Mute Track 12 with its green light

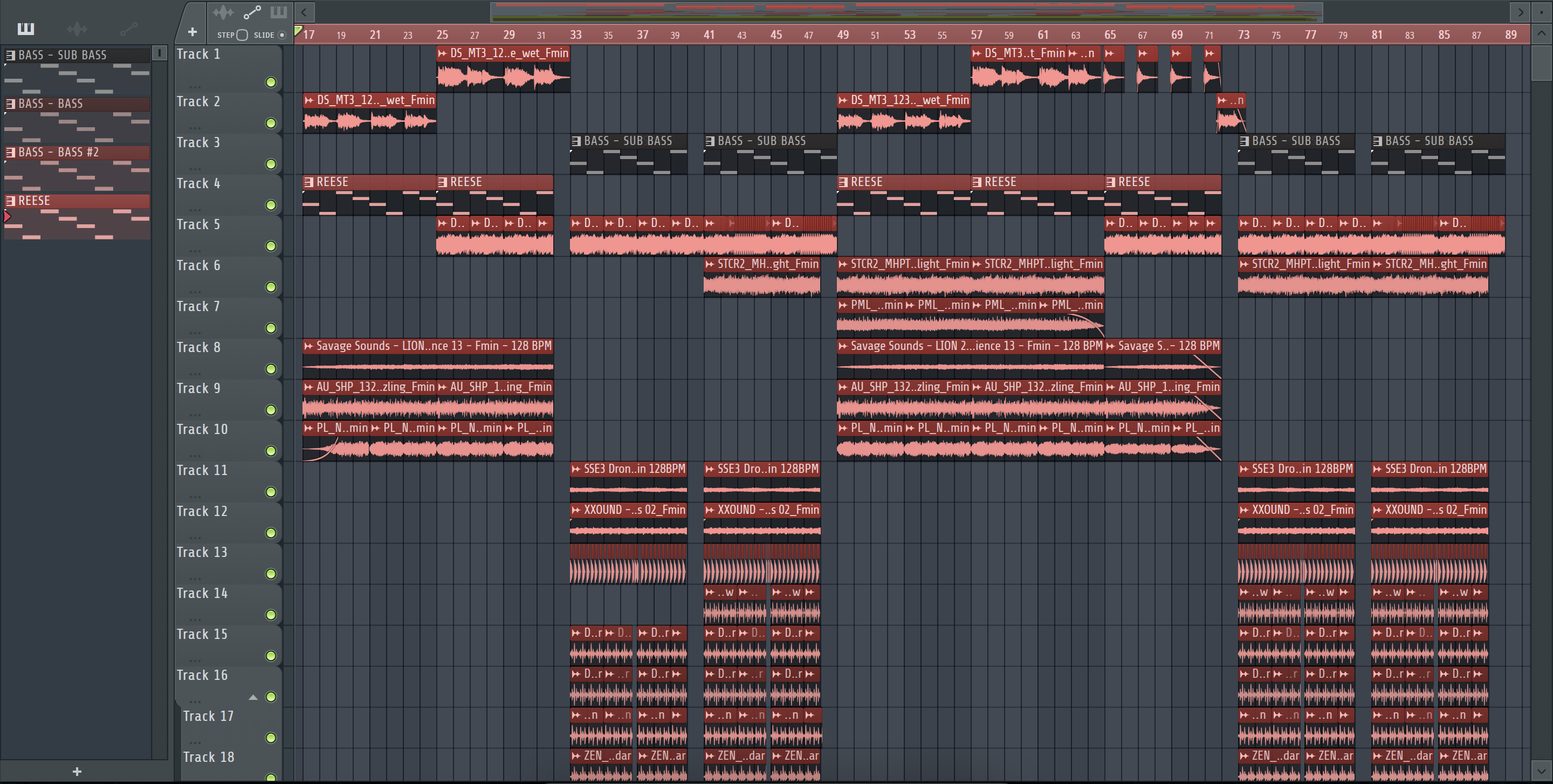pos(271,533)
